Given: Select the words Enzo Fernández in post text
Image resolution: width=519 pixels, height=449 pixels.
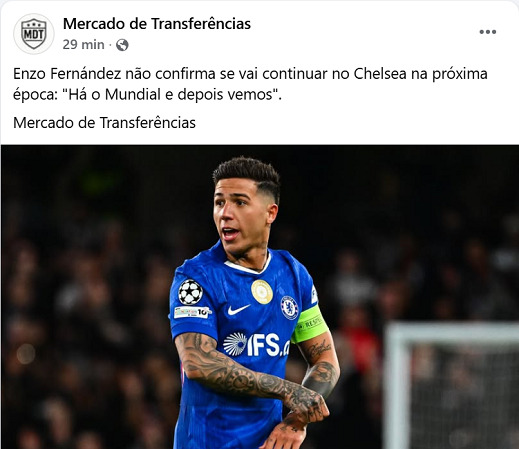Looking at the screenshot, I should point(67,74).
